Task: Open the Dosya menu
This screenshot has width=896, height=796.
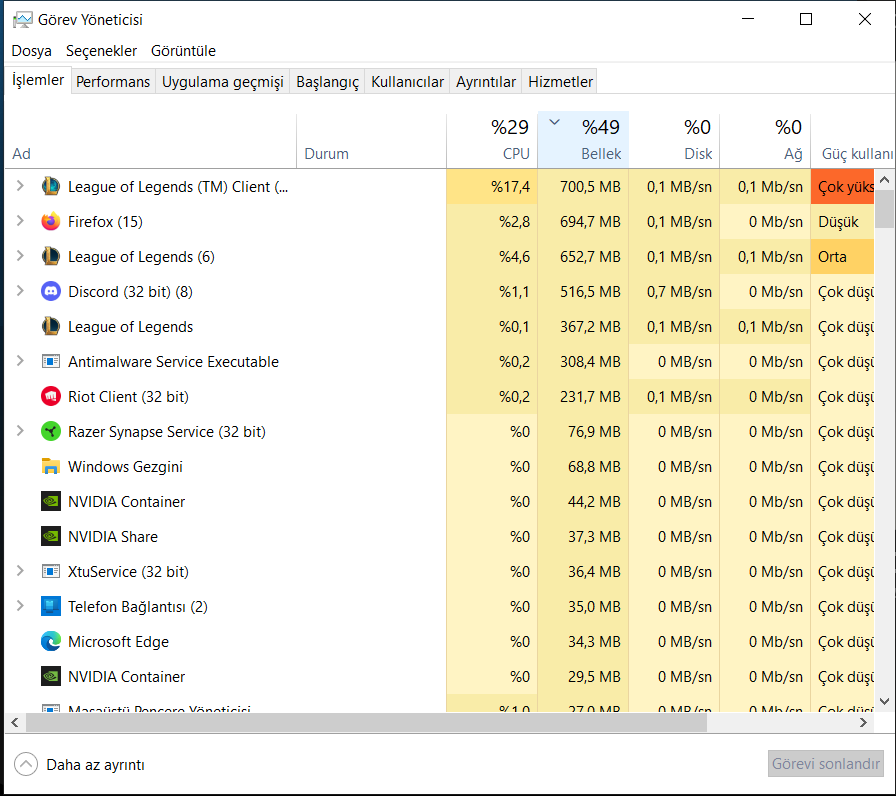Action: (x=31, y=51)
